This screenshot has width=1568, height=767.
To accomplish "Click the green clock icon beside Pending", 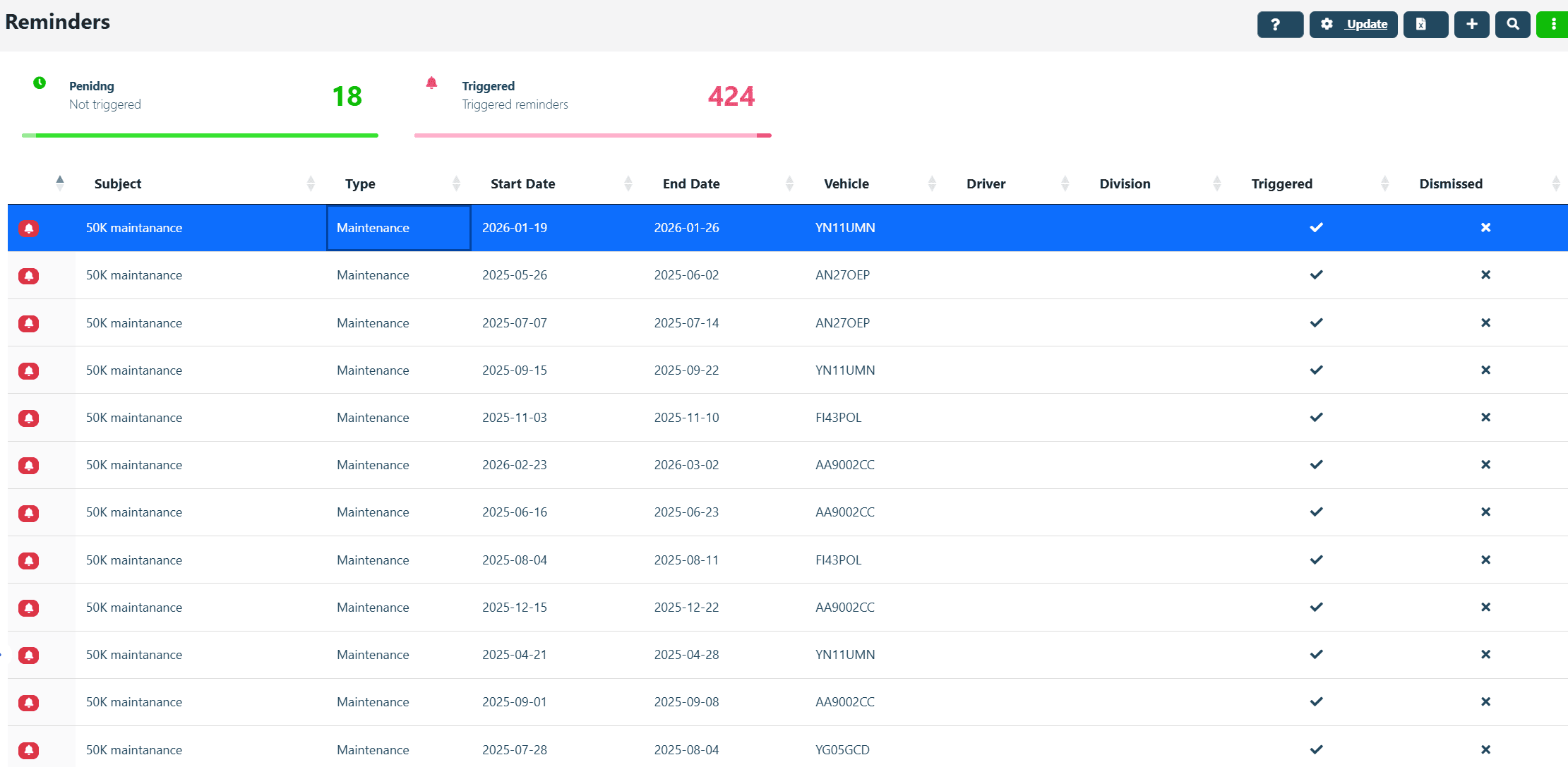I will click(40, 82).
